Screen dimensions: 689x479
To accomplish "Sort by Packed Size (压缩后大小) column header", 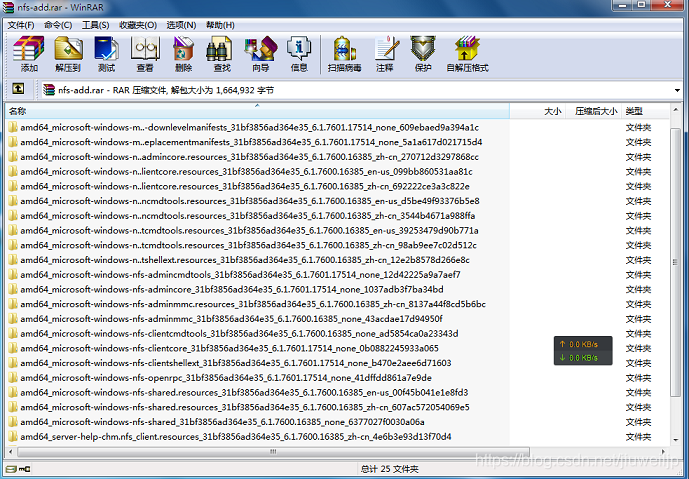I will click(x=596, y=111).
